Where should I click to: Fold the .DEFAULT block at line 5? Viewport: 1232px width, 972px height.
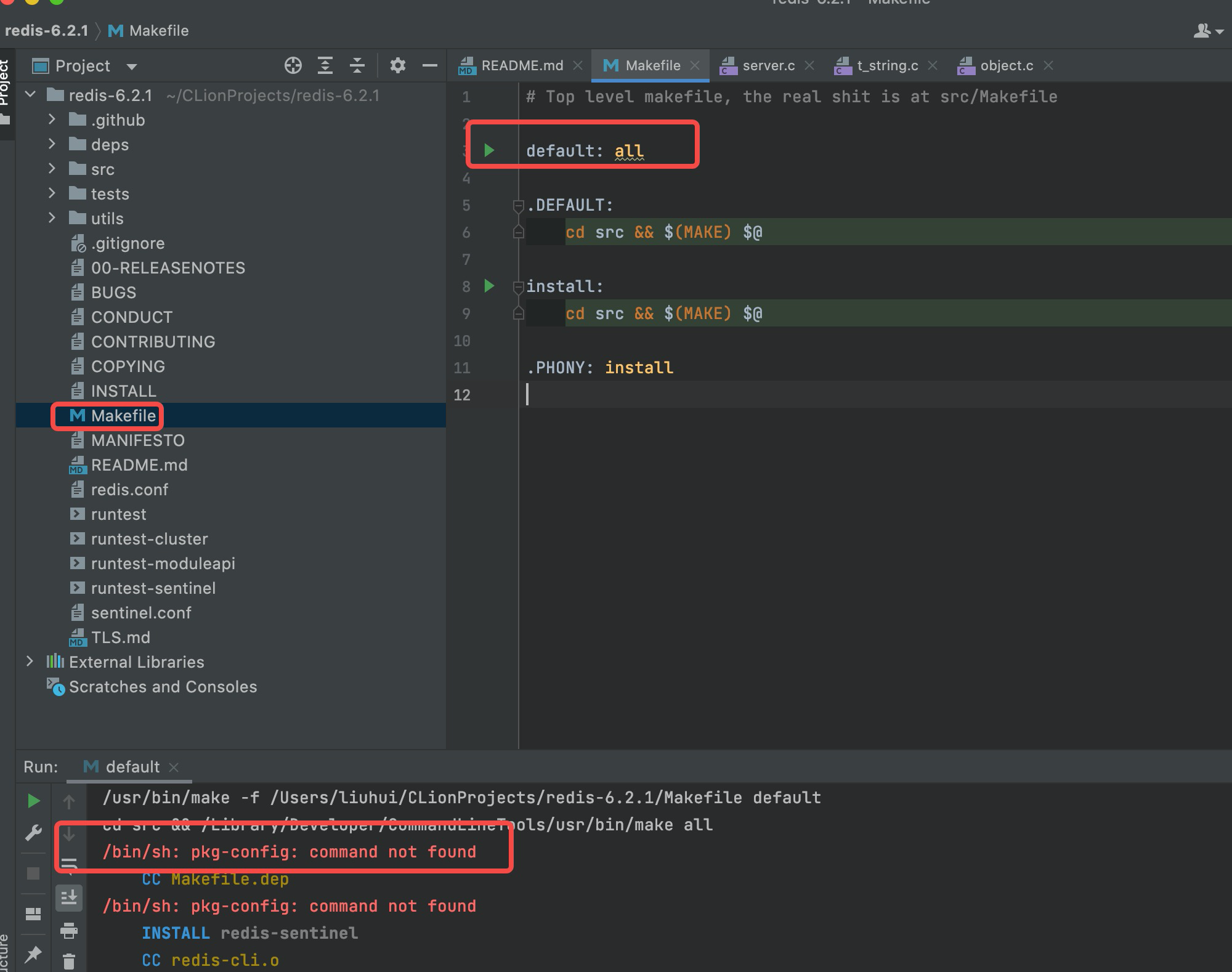518,206
